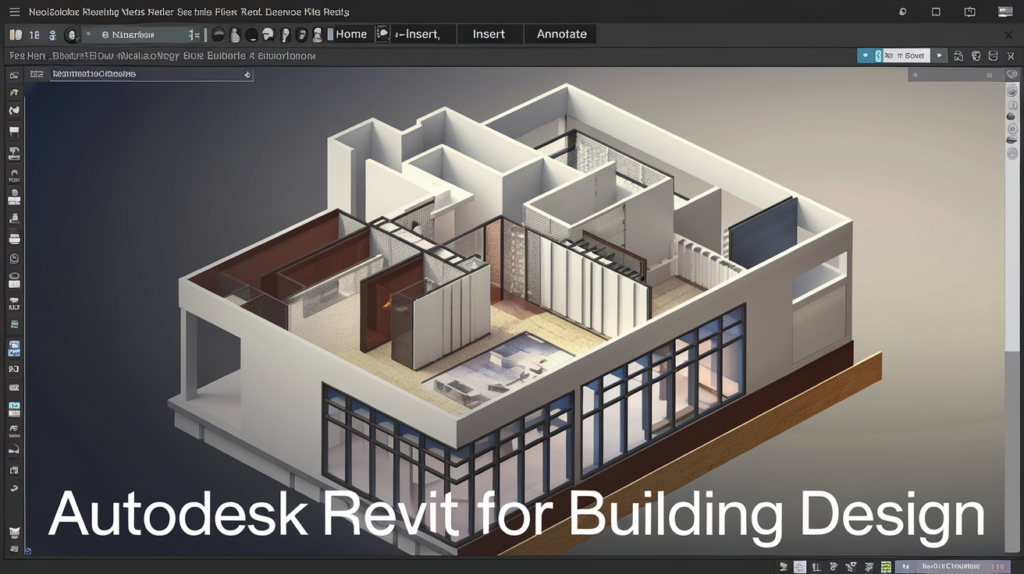Open the dropdown arrow on the view selector field

coord(247,74)
